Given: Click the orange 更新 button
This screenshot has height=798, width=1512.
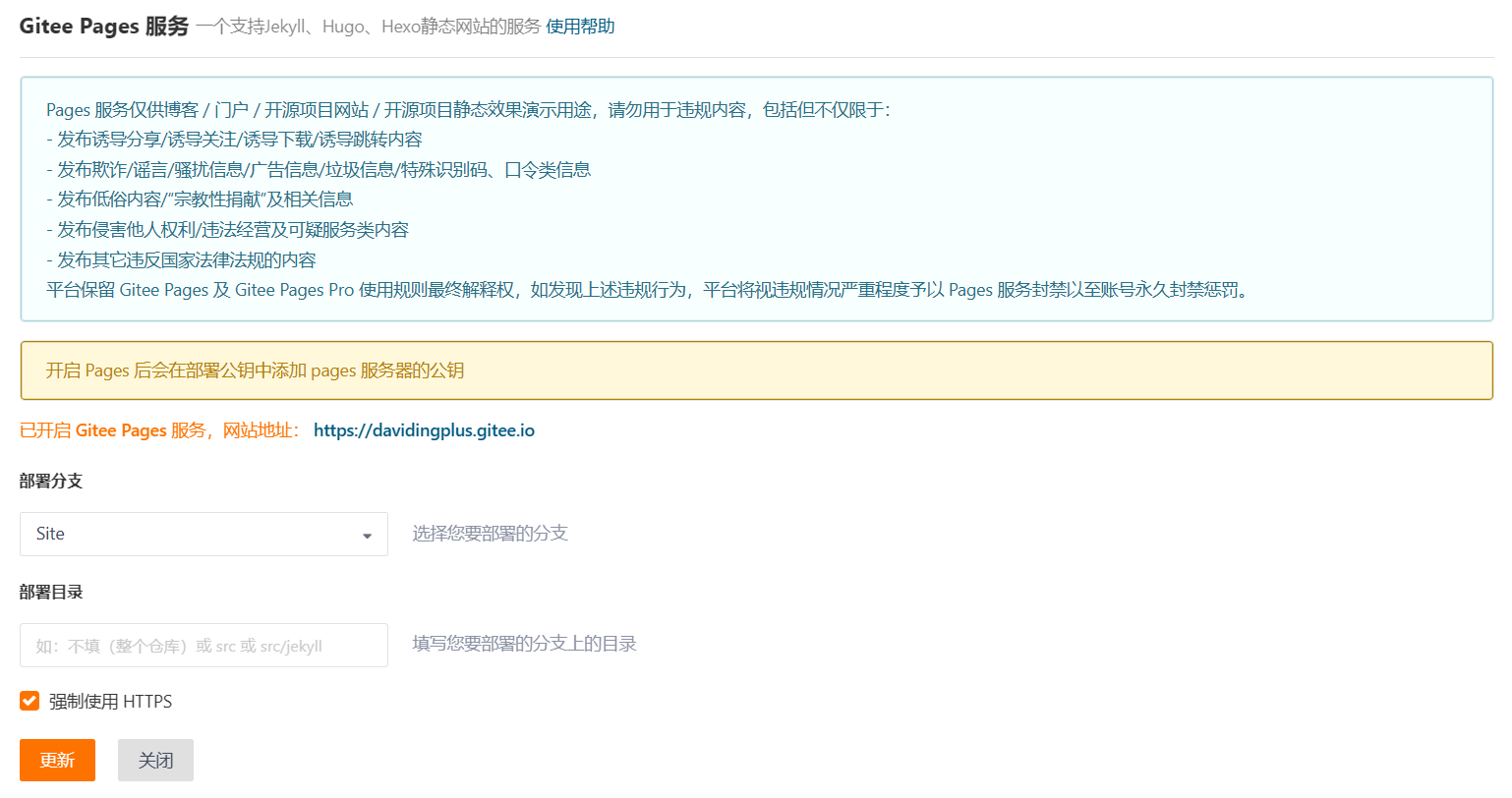Looking at the screenshot, I should click(57, 760).
